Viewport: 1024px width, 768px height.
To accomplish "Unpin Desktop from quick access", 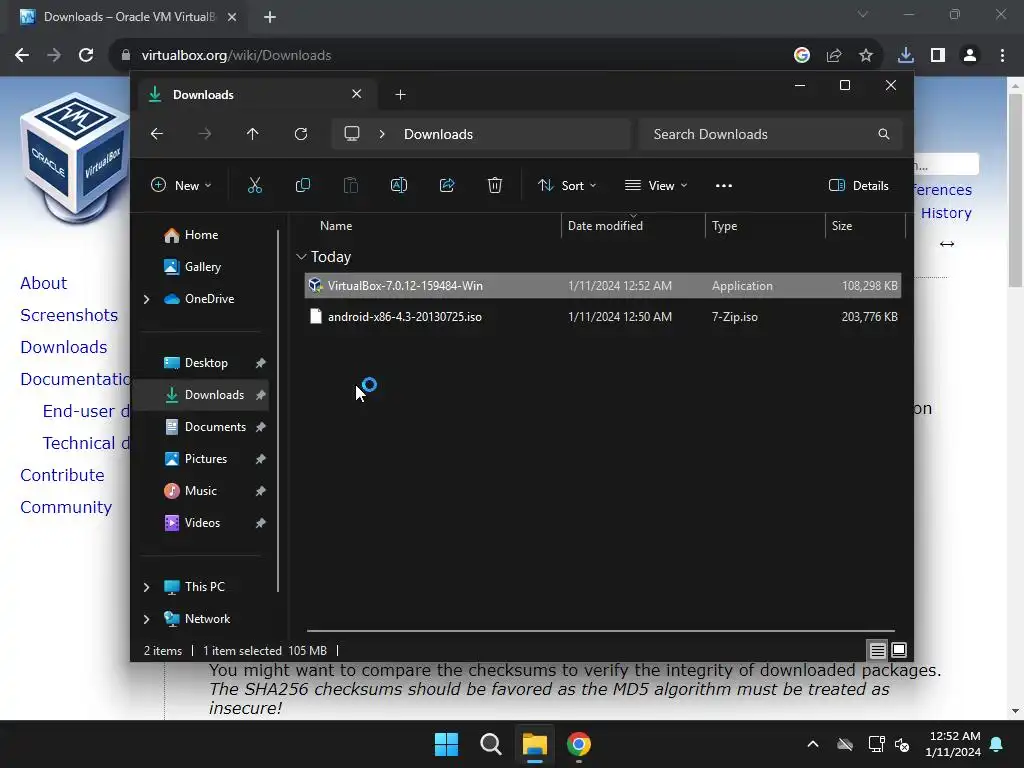I will [x=261, y=363].
